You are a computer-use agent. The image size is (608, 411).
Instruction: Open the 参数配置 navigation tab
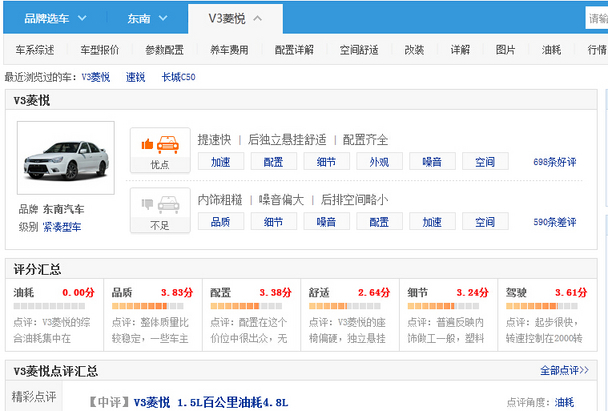point(164,50)
